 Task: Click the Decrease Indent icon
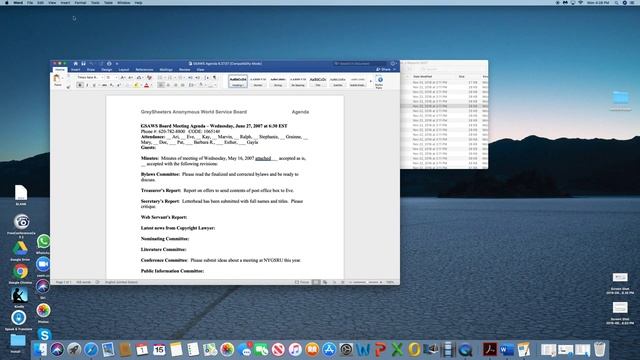(190, 77)
